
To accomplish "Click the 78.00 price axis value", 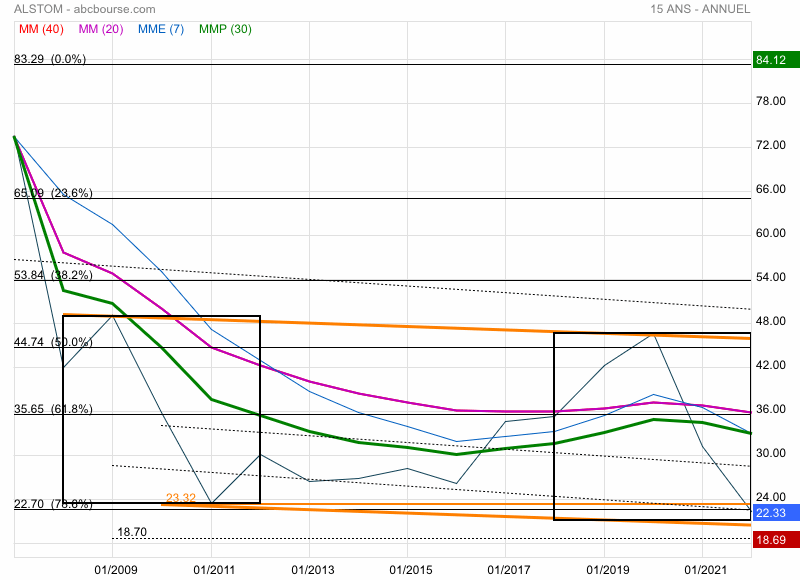I will 771,101.
